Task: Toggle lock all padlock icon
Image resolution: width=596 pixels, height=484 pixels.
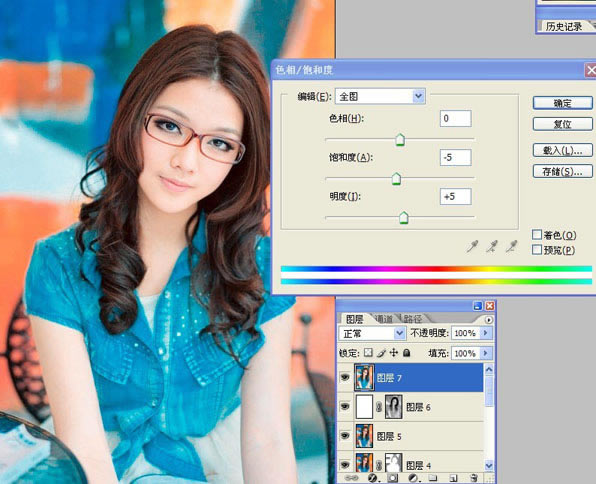Action: [x=406, y=353]
